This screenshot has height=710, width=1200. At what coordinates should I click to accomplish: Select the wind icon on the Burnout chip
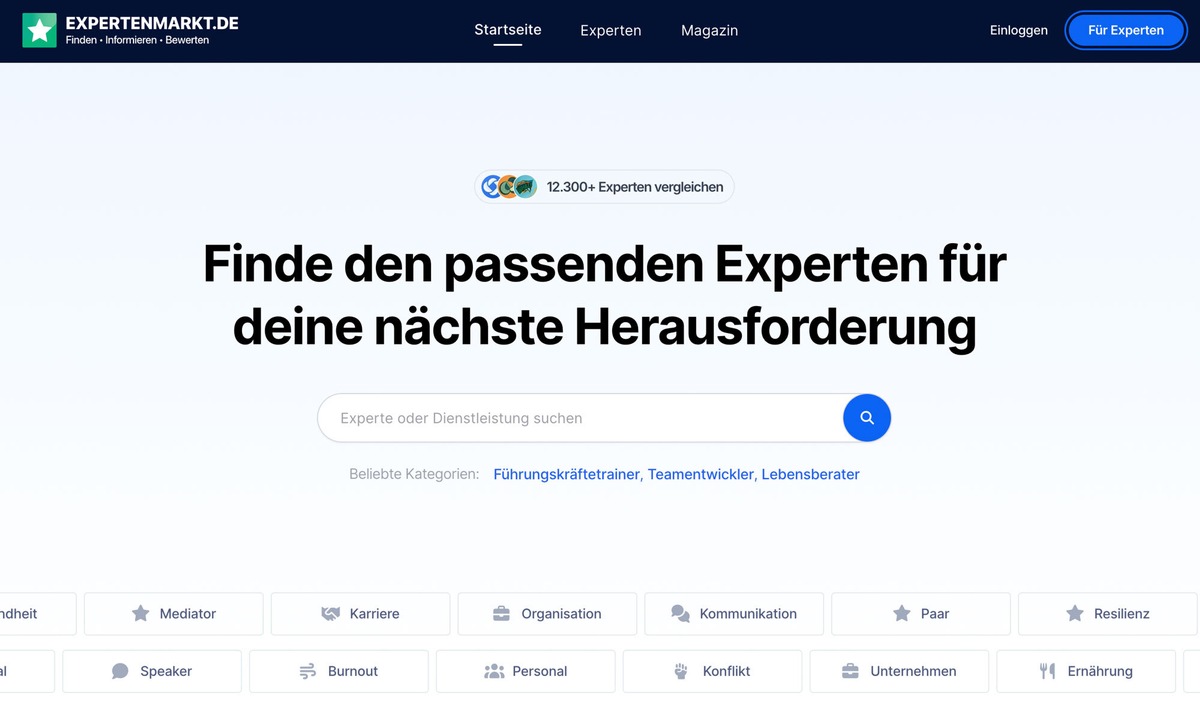point(307,671)
